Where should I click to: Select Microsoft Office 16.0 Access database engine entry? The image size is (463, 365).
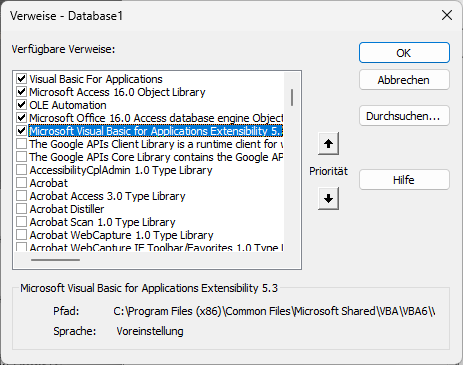(x=156, y=118)
